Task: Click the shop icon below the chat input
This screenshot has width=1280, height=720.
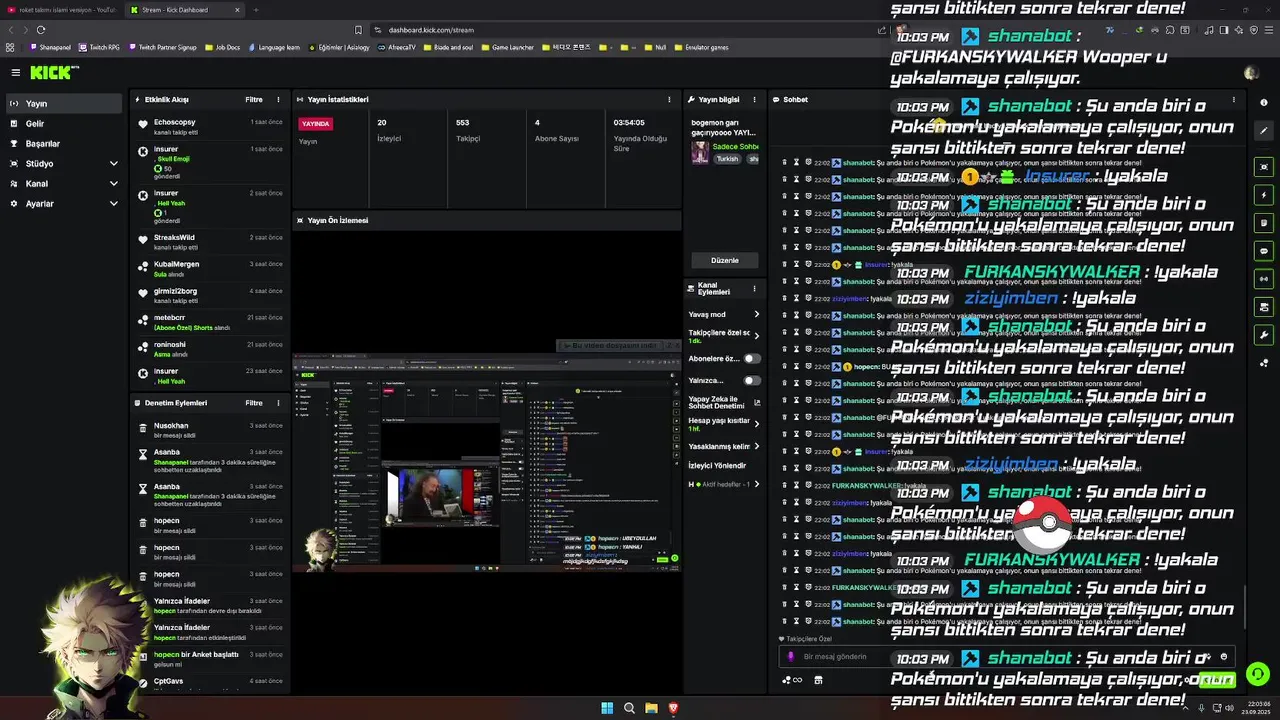Action: pyautogui.click(x=818, y=680)
